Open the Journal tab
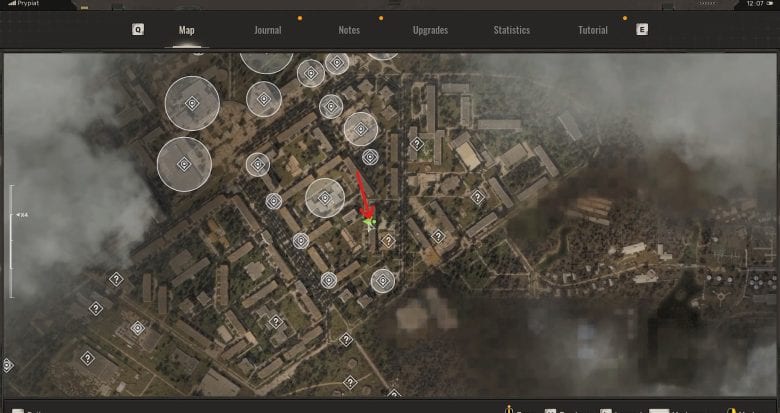Screen dimensions: 780x413 click(x=268, y=30)
